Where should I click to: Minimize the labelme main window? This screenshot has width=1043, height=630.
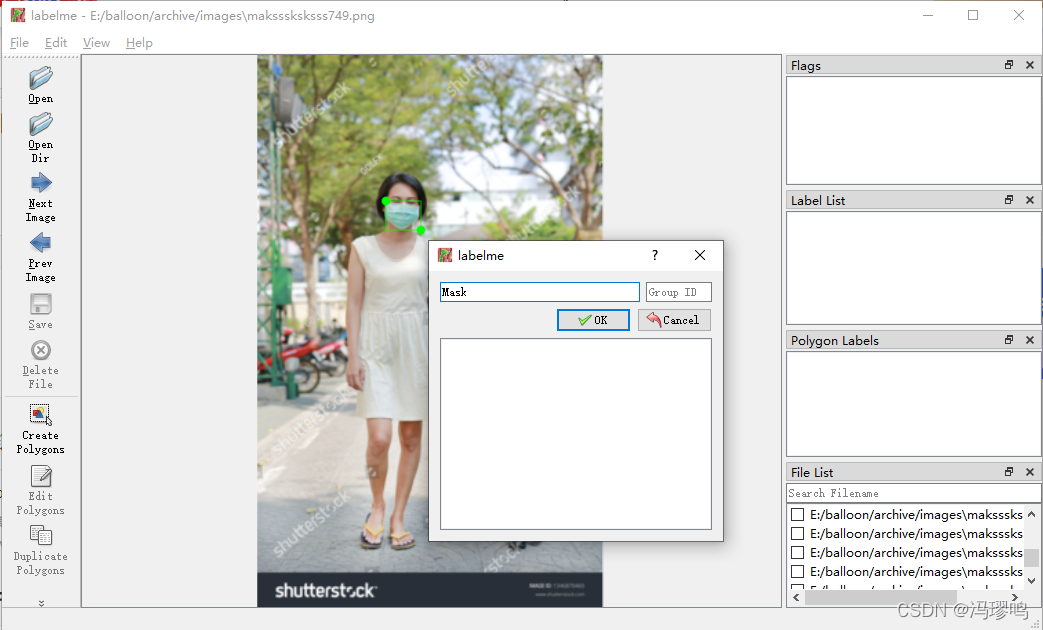coord(928,15)
